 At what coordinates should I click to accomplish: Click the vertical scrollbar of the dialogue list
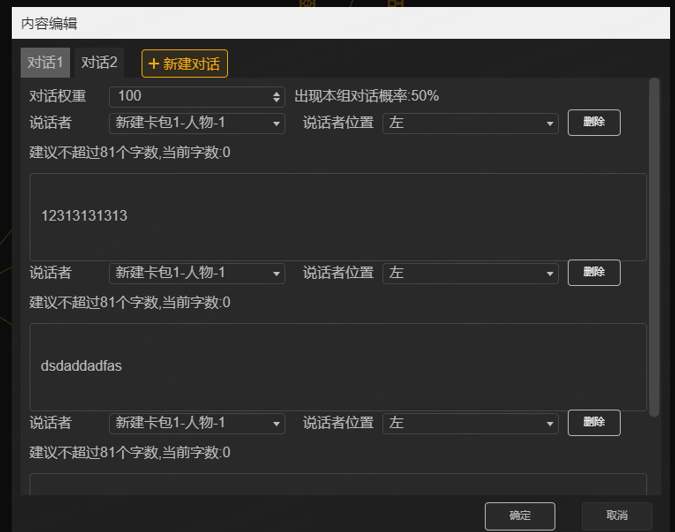coord(654,247)
